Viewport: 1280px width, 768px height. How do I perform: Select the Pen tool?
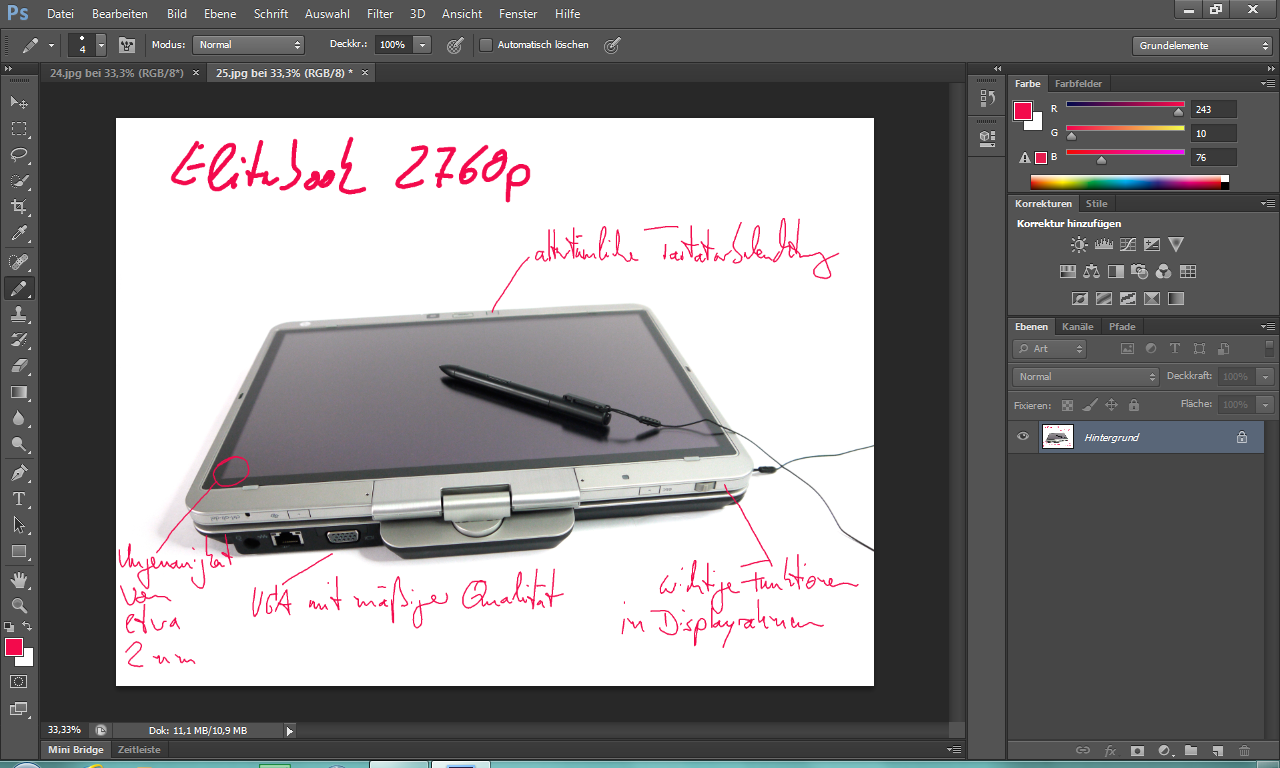pos(19,472)
